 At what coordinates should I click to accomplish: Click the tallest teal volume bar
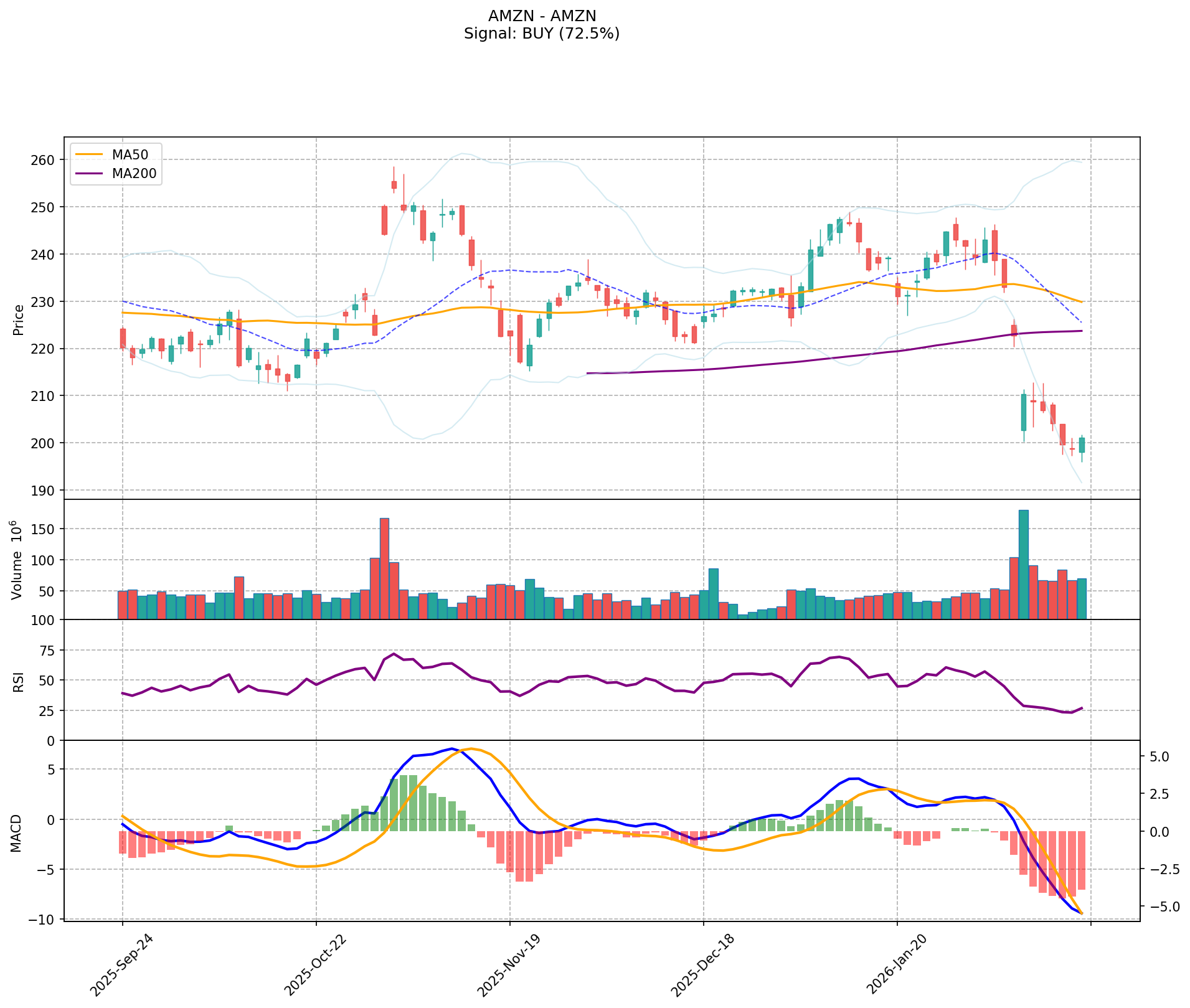(1023, 564)
